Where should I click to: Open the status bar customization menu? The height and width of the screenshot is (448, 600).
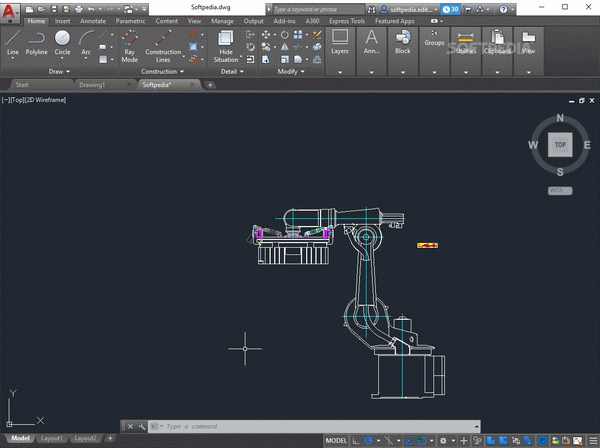(593, 441)
